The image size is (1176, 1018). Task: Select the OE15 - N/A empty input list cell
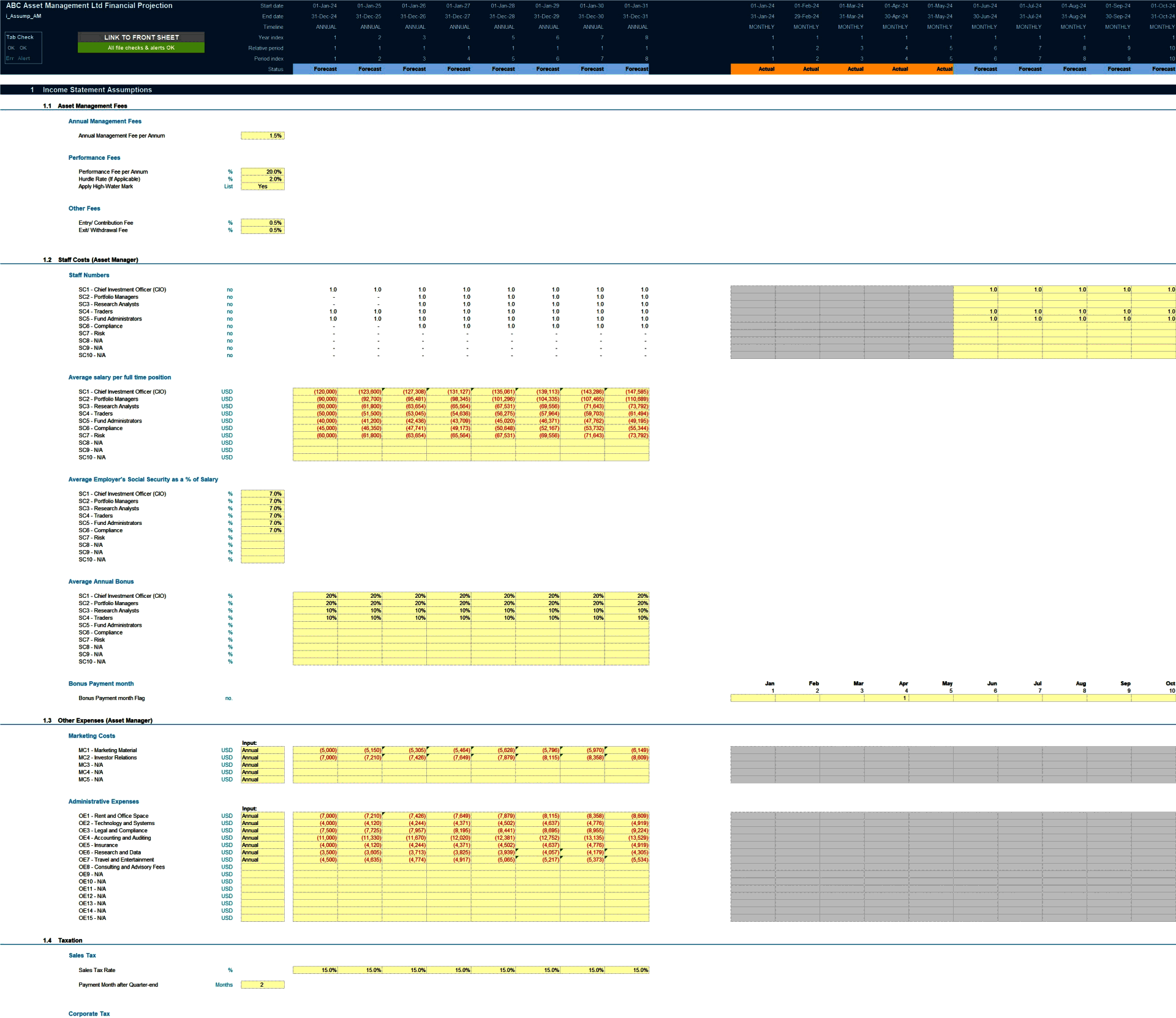263,918
